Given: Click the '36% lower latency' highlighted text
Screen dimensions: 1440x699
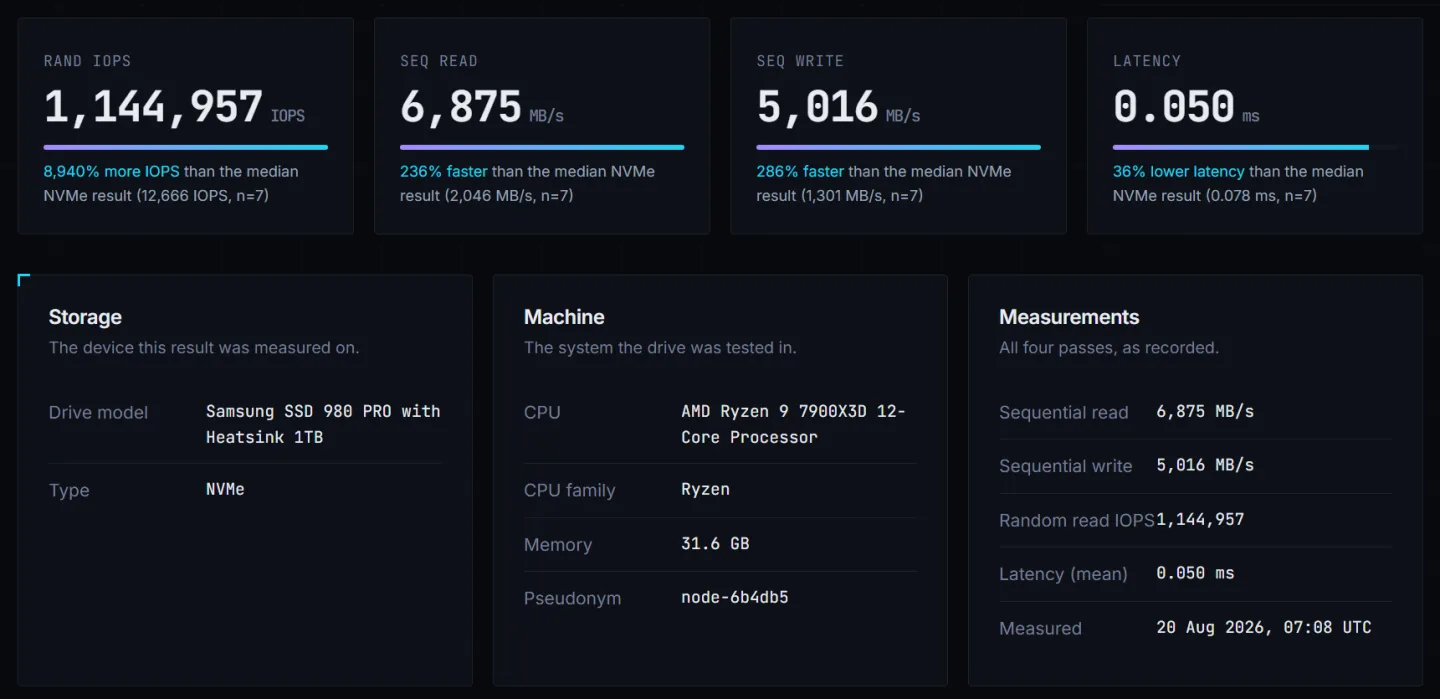Looking at the screenshot, I should click(1179, 171).
